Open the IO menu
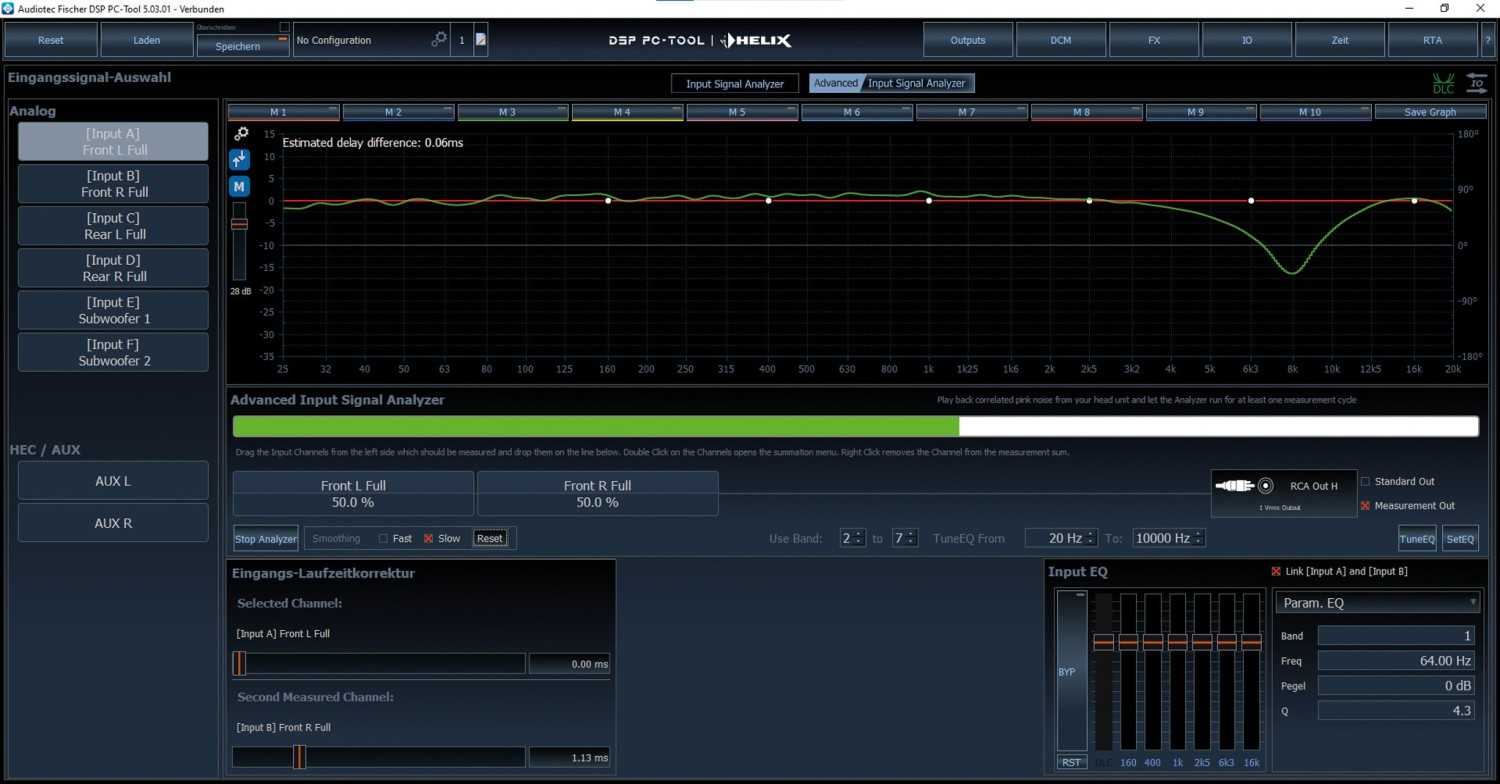 click(x=1247, y=40)
